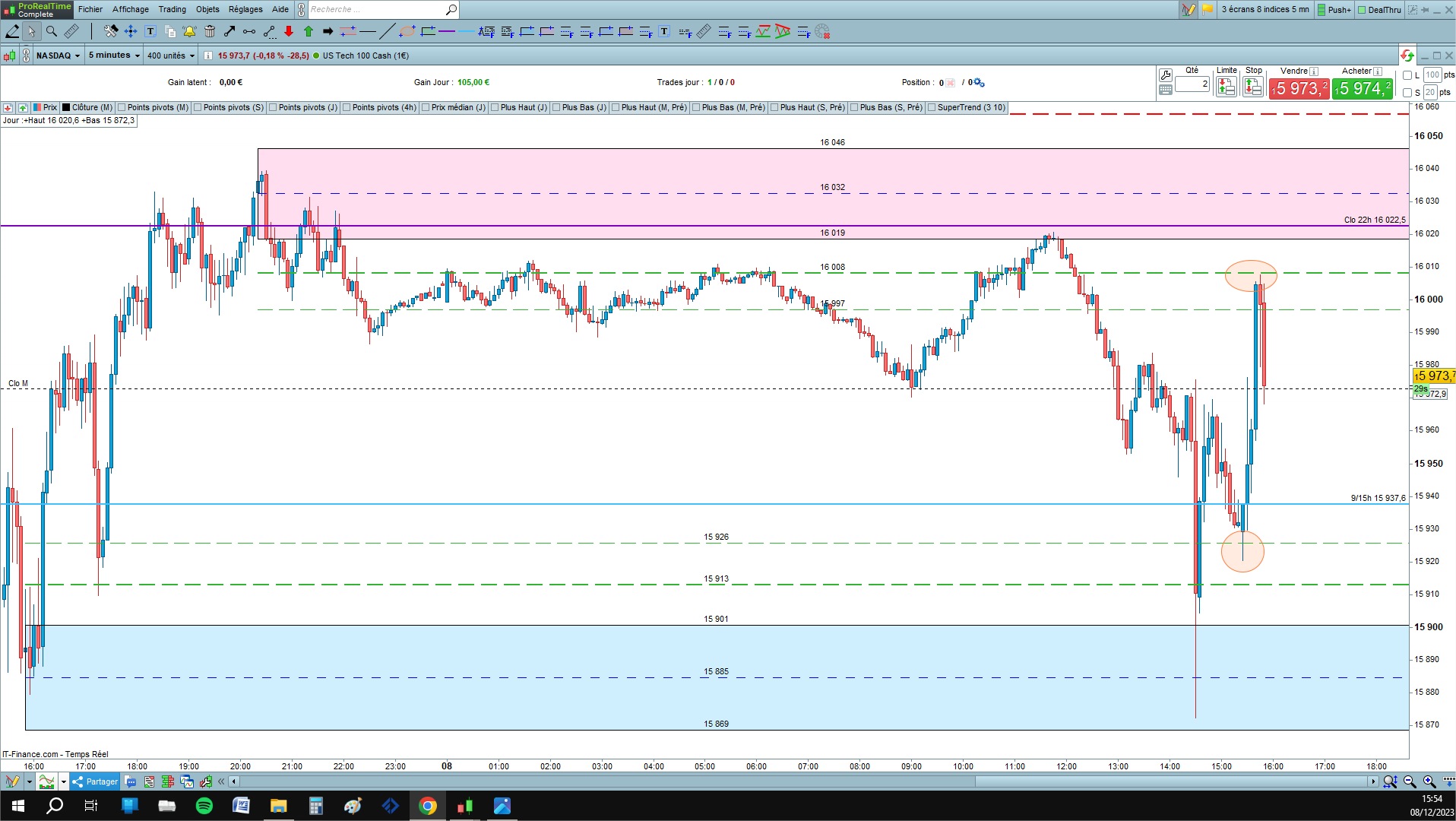Viewport: 1456px width, 821px height.
Task: Open Spotify from the taskbar
Action: click(204, 806)
